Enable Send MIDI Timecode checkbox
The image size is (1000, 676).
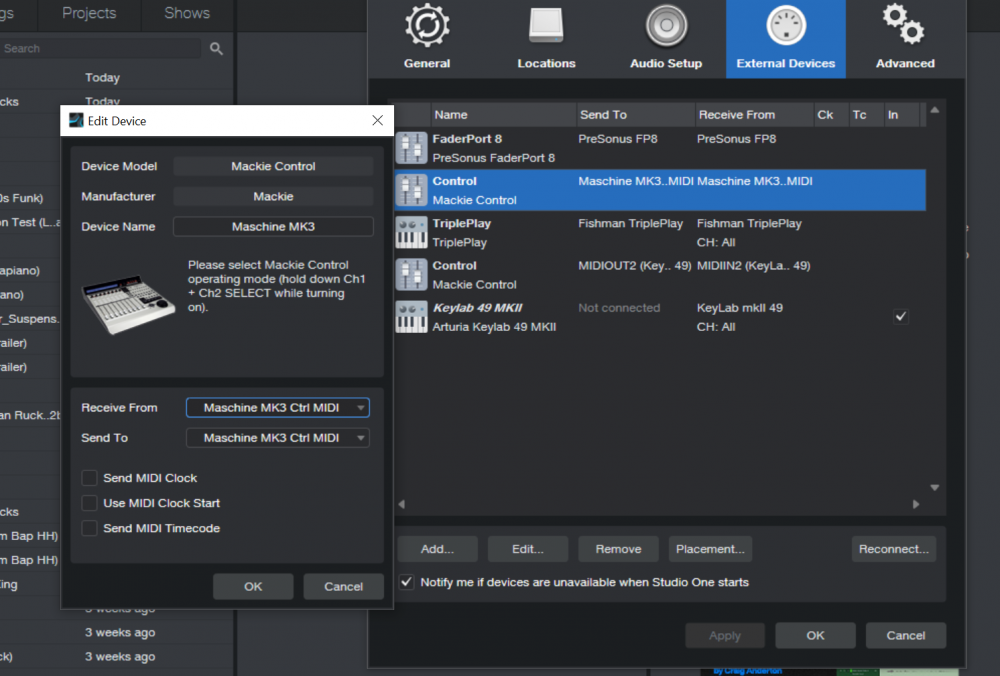[89, 528]
